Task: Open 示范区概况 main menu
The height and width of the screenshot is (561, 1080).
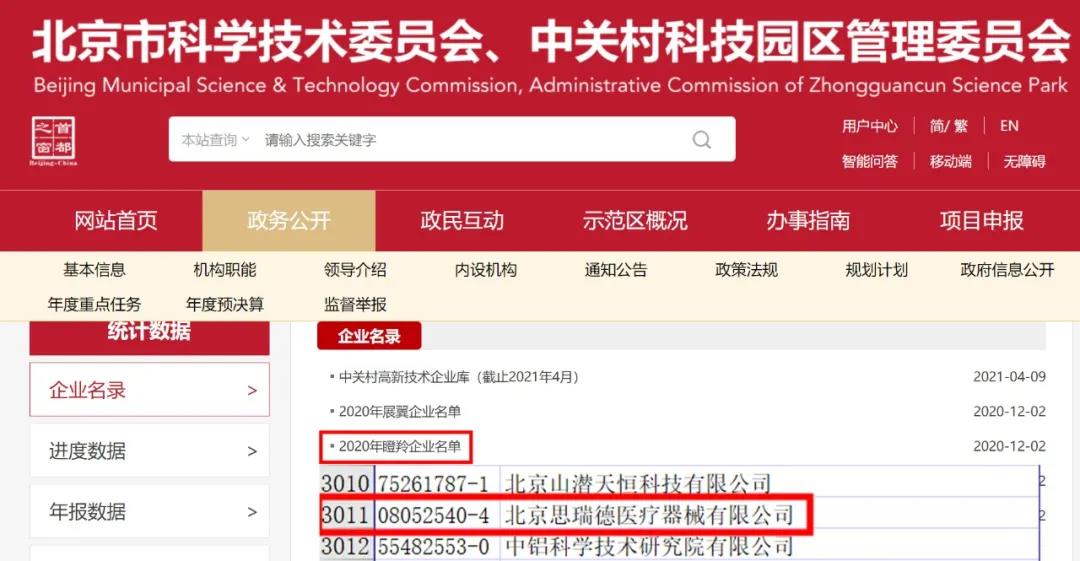Action: pyautogui.click(x=635, y=221)
